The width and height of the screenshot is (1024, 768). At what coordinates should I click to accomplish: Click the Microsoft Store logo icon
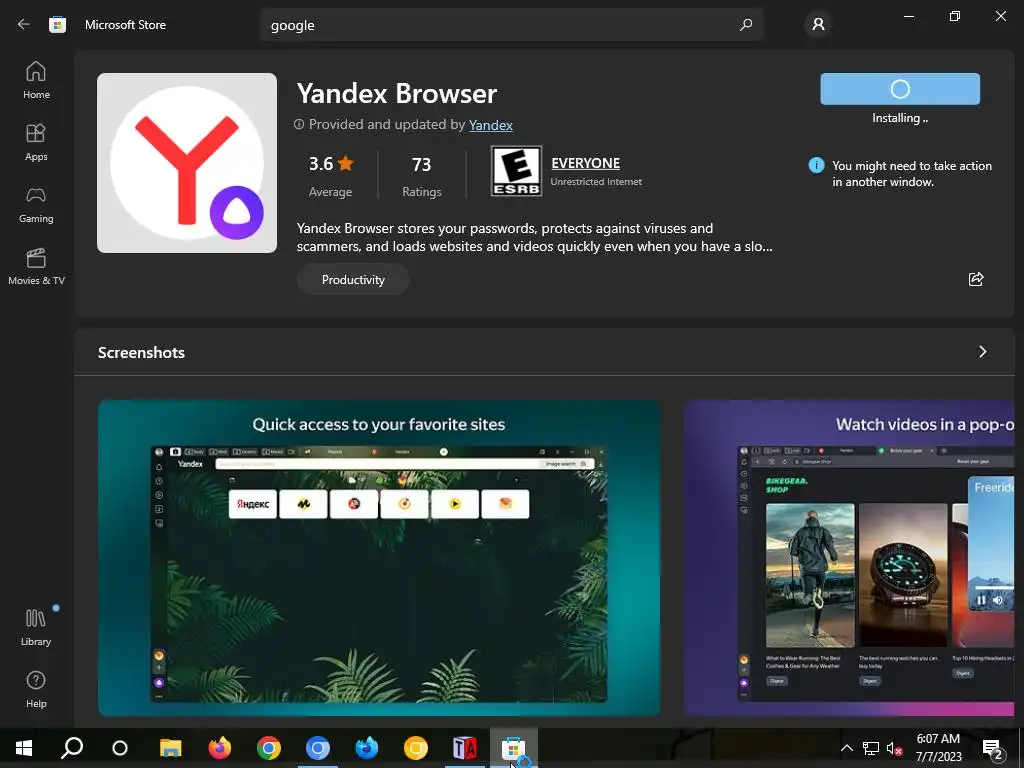coord(57,25)
